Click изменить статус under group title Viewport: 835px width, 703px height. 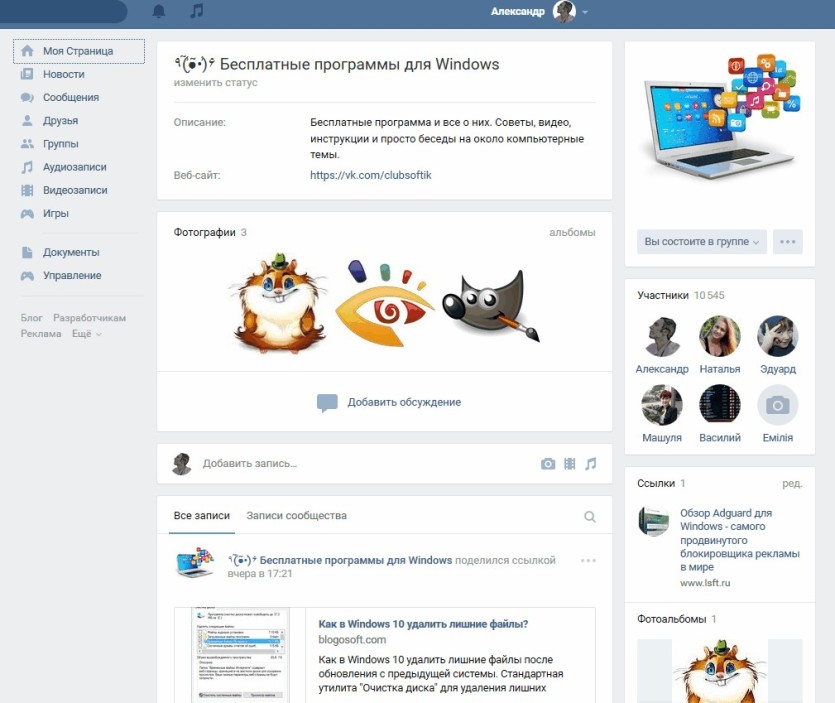coord(216,83)
